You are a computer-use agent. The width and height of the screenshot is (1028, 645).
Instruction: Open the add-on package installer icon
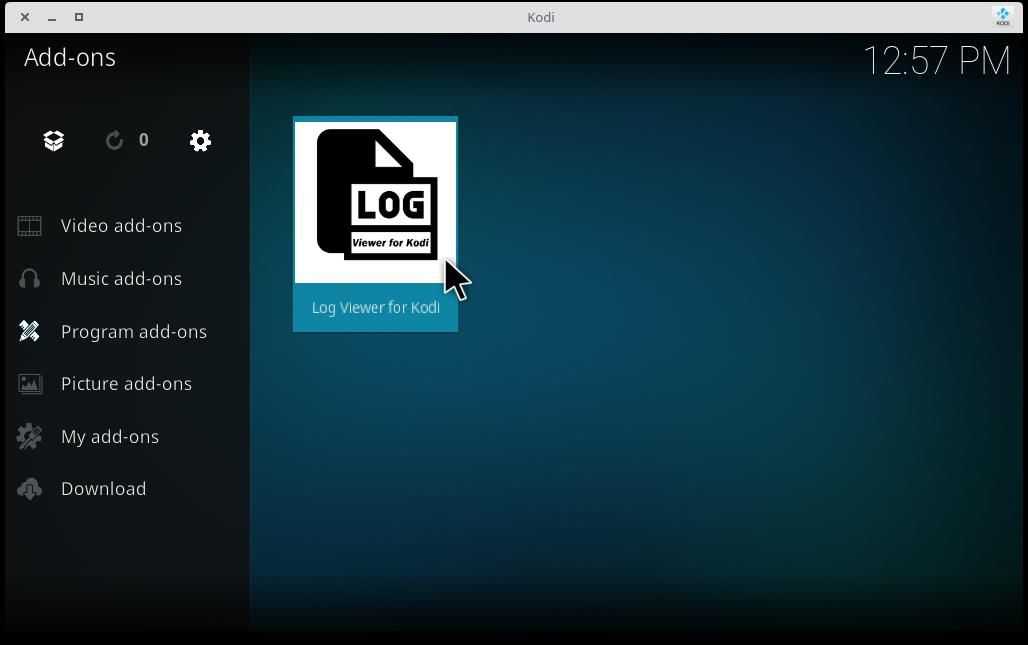point(53,140)
